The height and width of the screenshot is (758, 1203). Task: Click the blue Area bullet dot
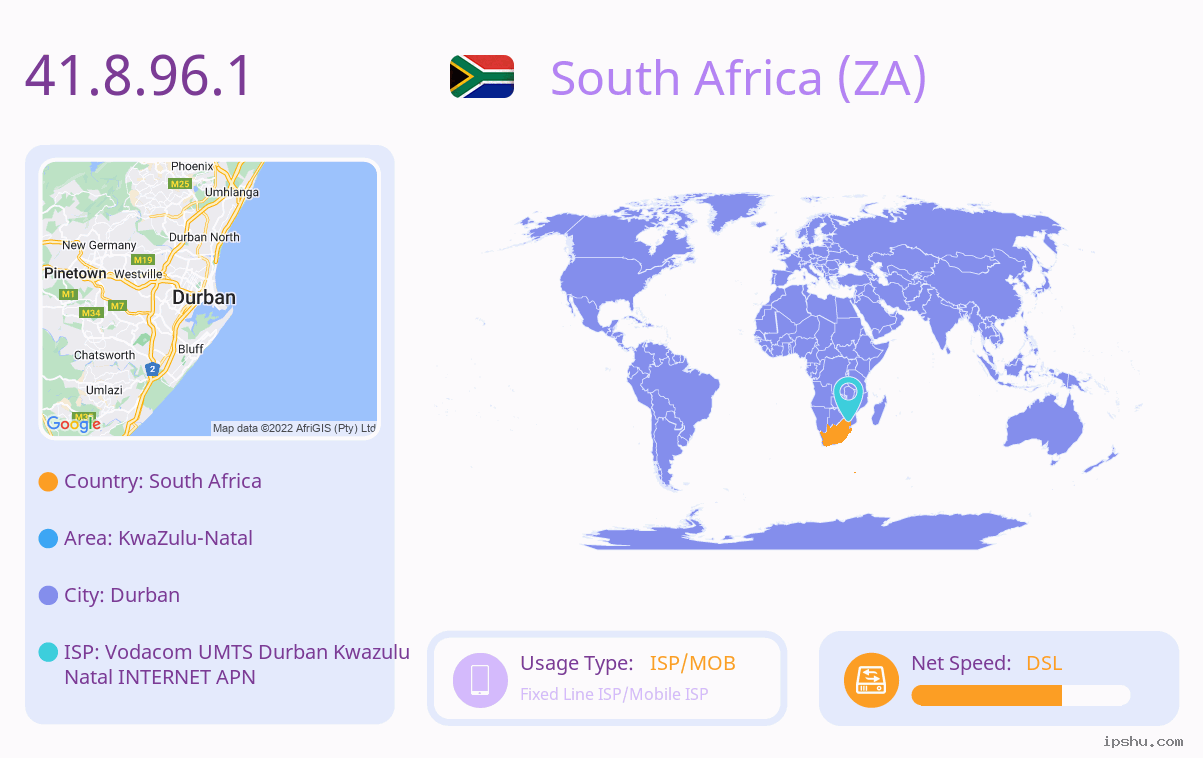48,539
